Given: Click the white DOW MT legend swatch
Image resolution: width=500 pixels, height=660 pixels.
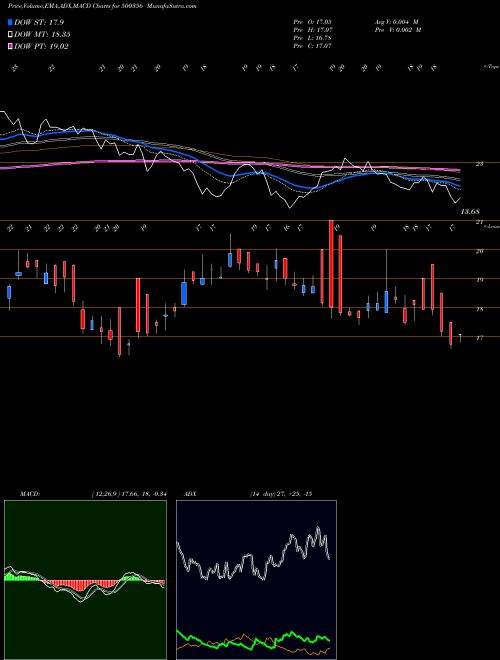Looking at the screenshot, I should point(11,35).
